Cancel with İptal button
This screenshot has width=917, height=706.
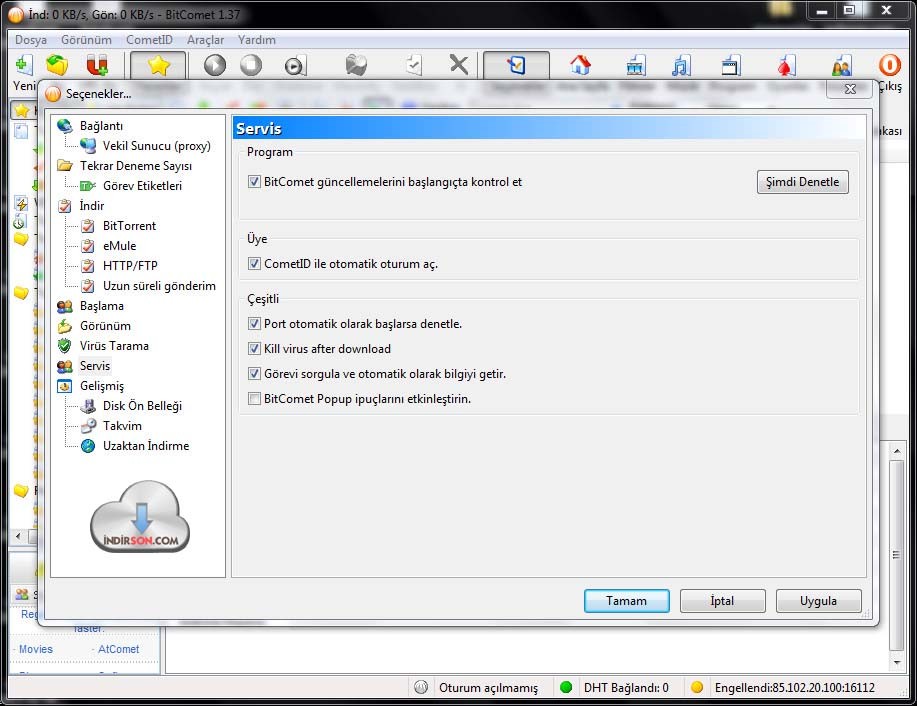(722, 601)
